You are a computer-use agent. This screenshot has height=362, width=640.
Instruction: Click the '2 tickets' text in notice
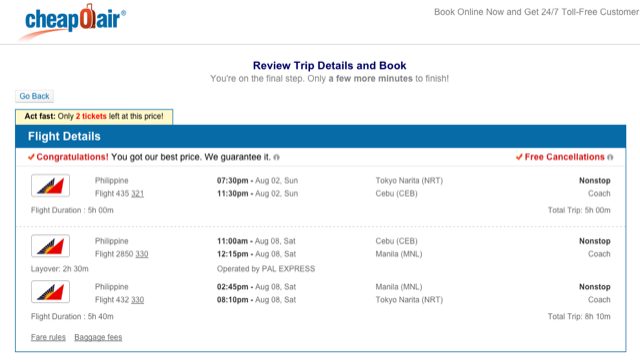point(91,116)
